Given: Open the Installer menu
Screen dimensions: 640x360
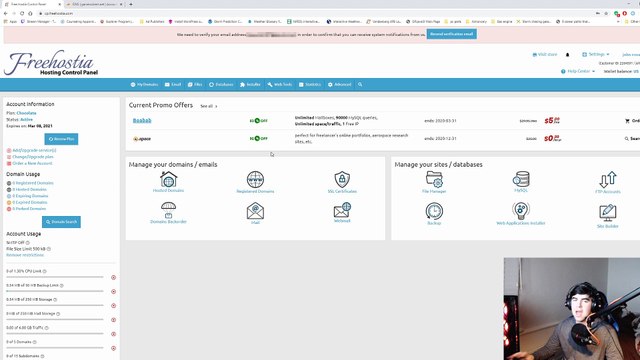Looking at the screenshot, I should click(250, 84).
